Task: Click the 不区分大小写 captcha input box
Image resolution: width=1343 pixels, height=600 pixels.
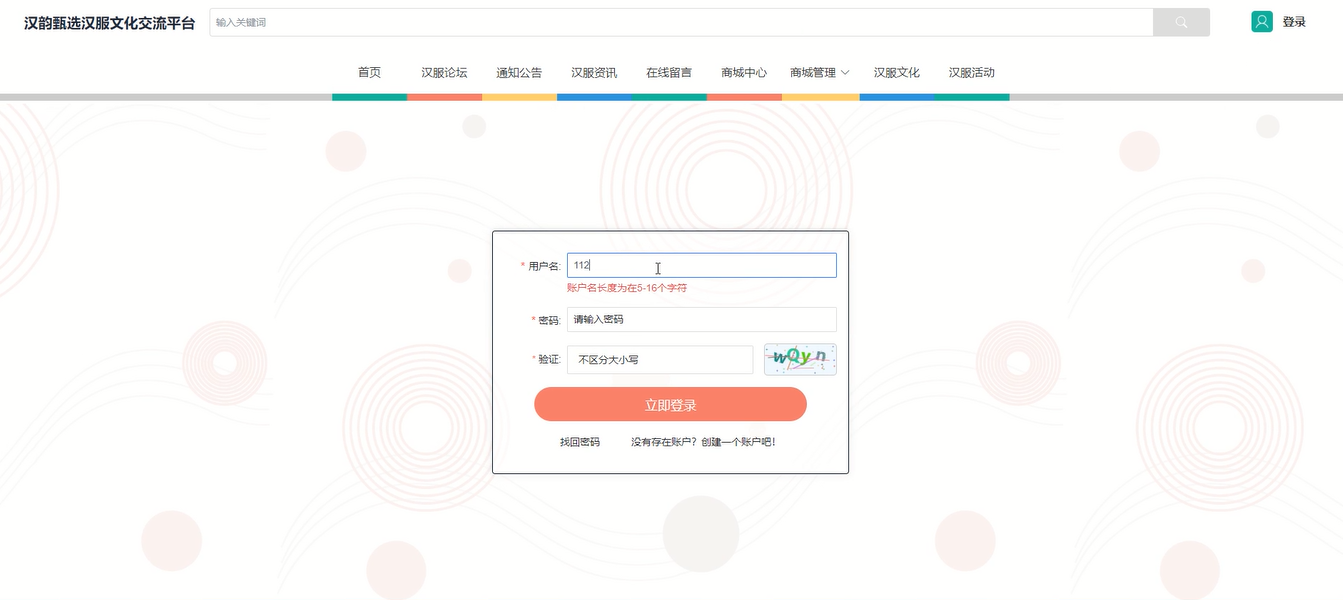Action: tap(659, 359)
